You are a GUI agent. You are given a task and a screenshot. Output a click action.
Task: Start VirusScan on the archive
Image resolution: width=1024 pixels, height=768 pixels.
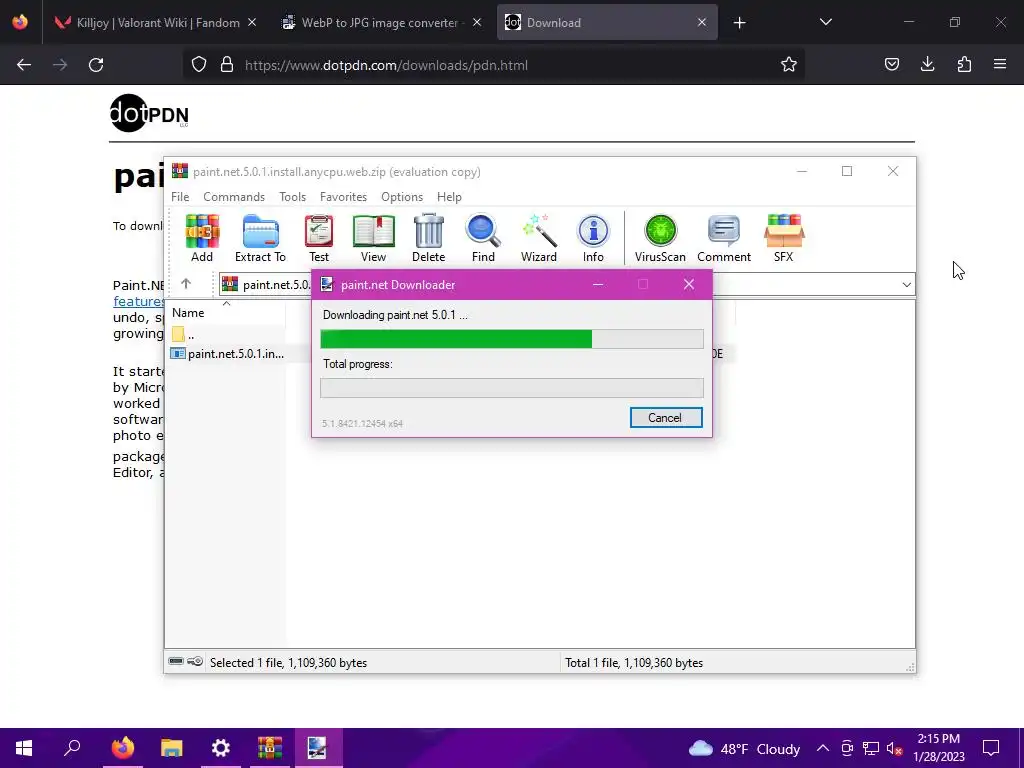660,238
